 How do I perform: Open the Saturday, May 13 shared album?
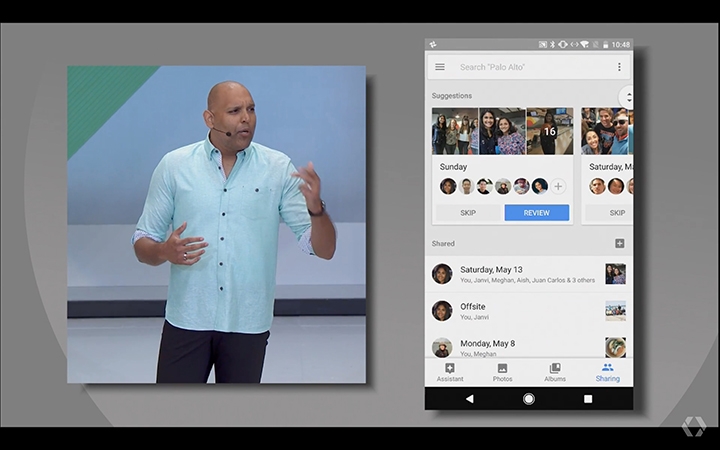pos(529,274)
